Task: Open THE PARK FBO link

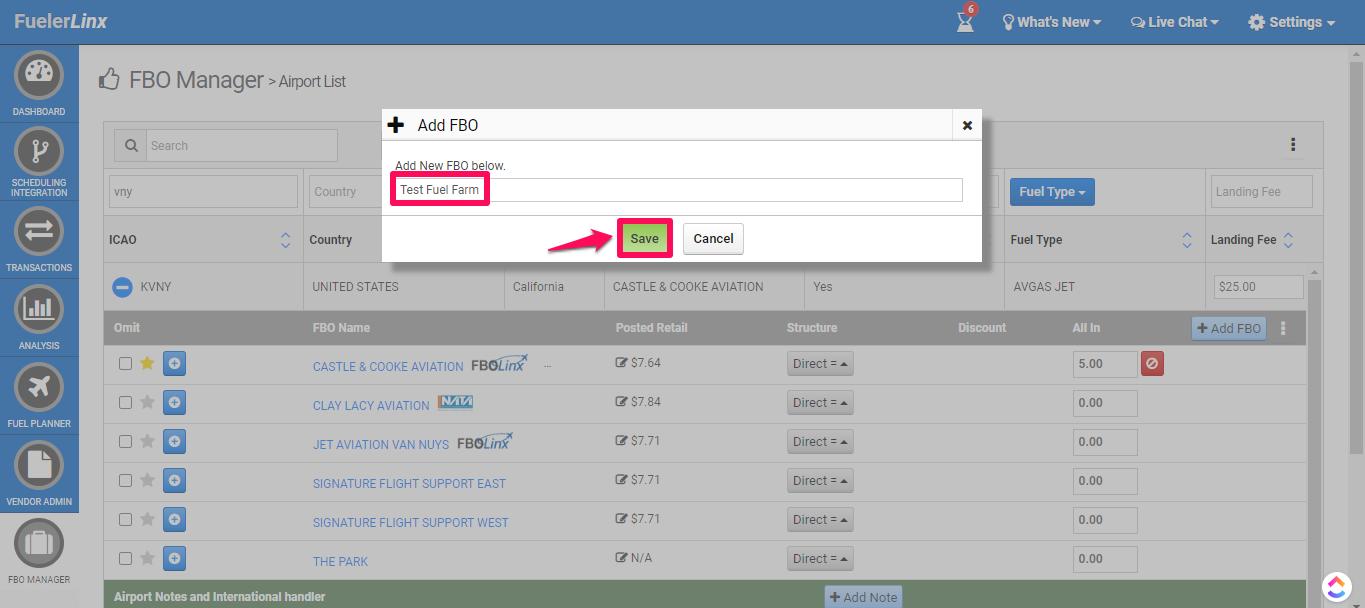Action: [x=340, y=562]
